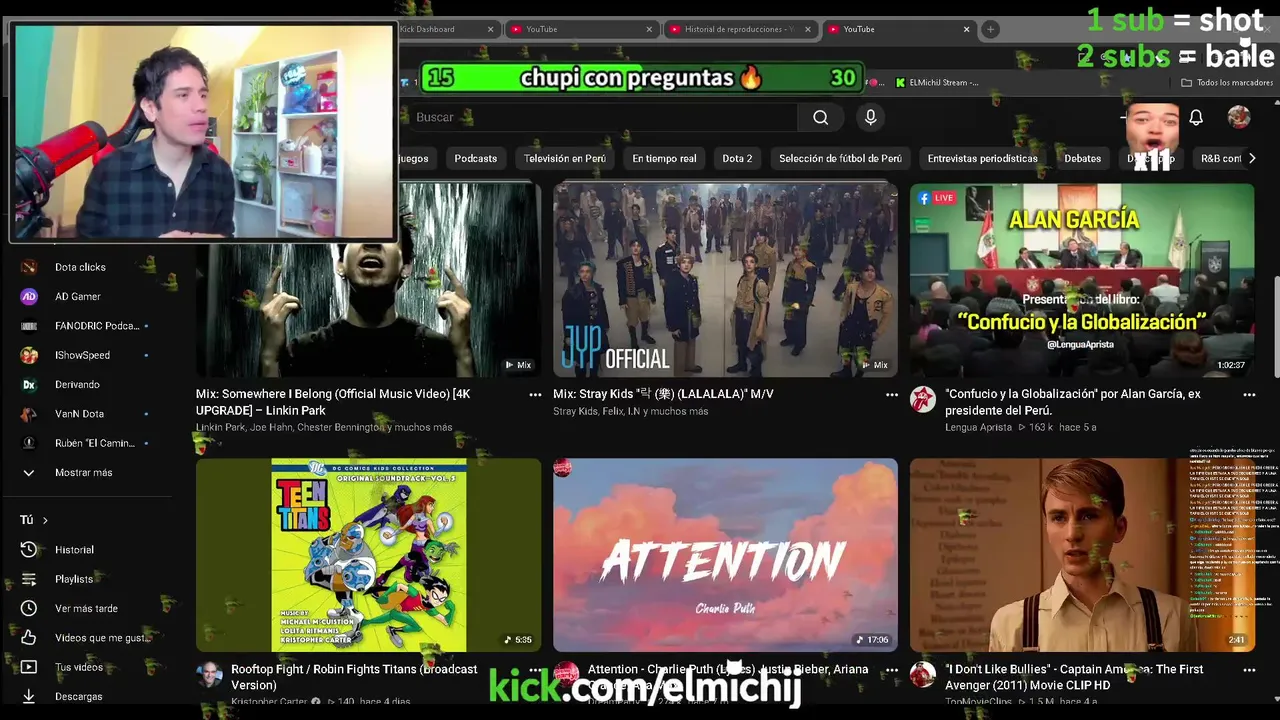Open the Historial sidebar item
Viewport: 1280px width, 720px height.
[74, 550]
